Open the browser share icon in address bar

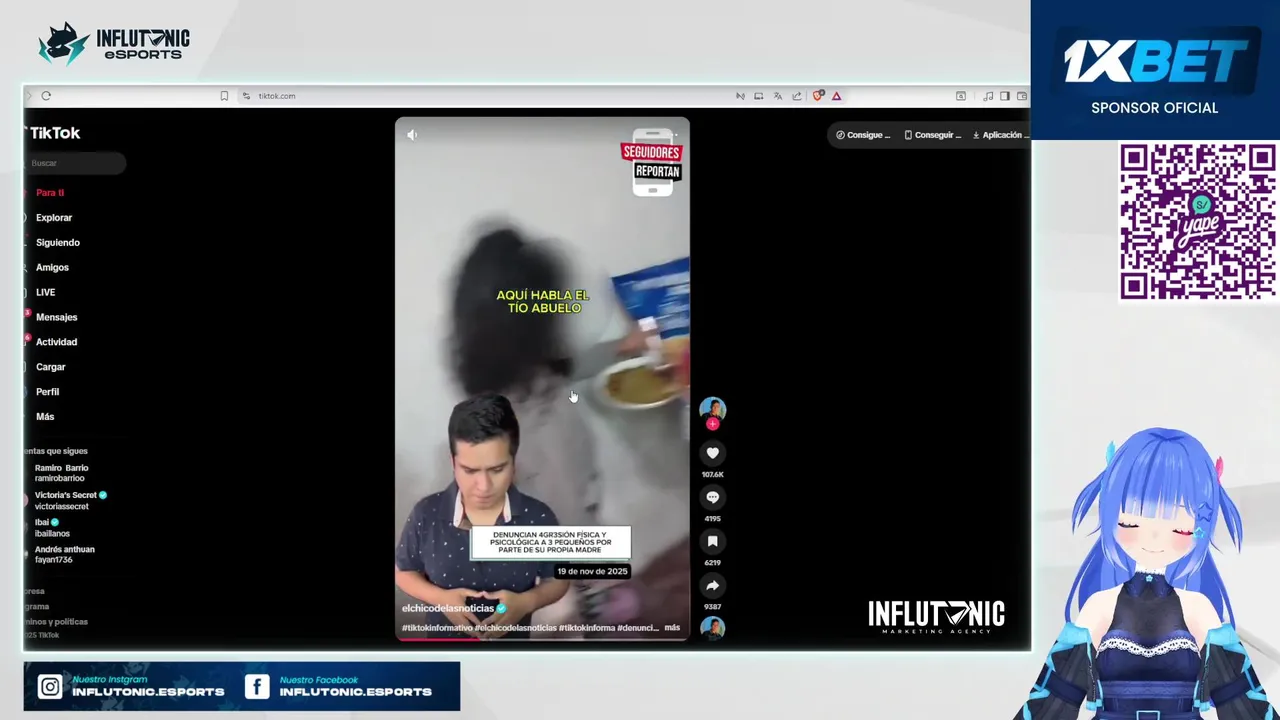[797, 96]
